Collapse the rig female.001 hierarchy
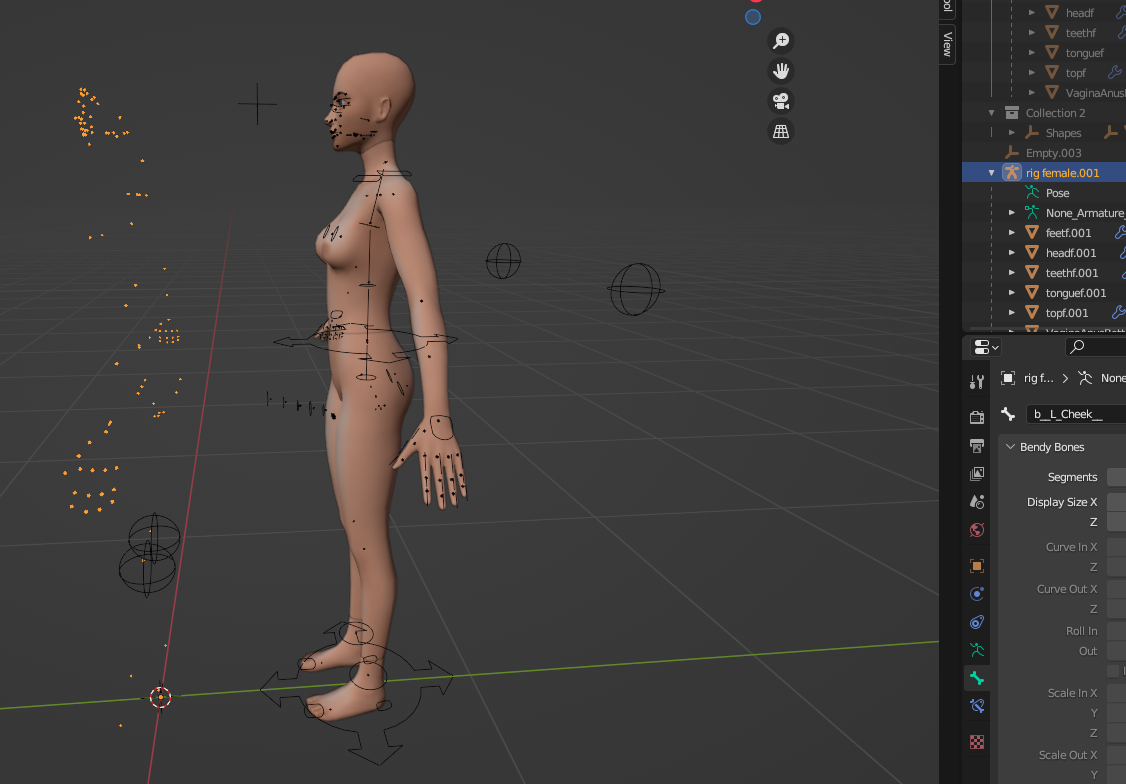This screenshot has width=1126, height=784. [992, 172]
